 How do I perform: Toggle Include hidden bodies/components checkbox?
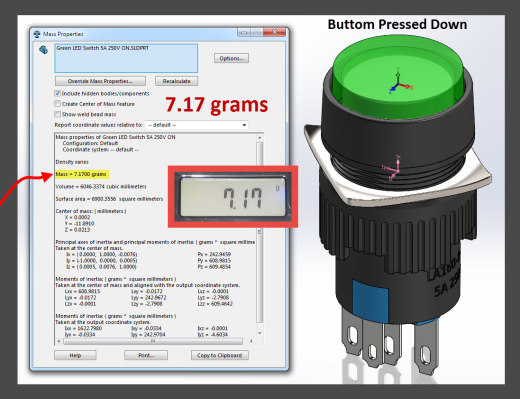[x=57, y=93]
